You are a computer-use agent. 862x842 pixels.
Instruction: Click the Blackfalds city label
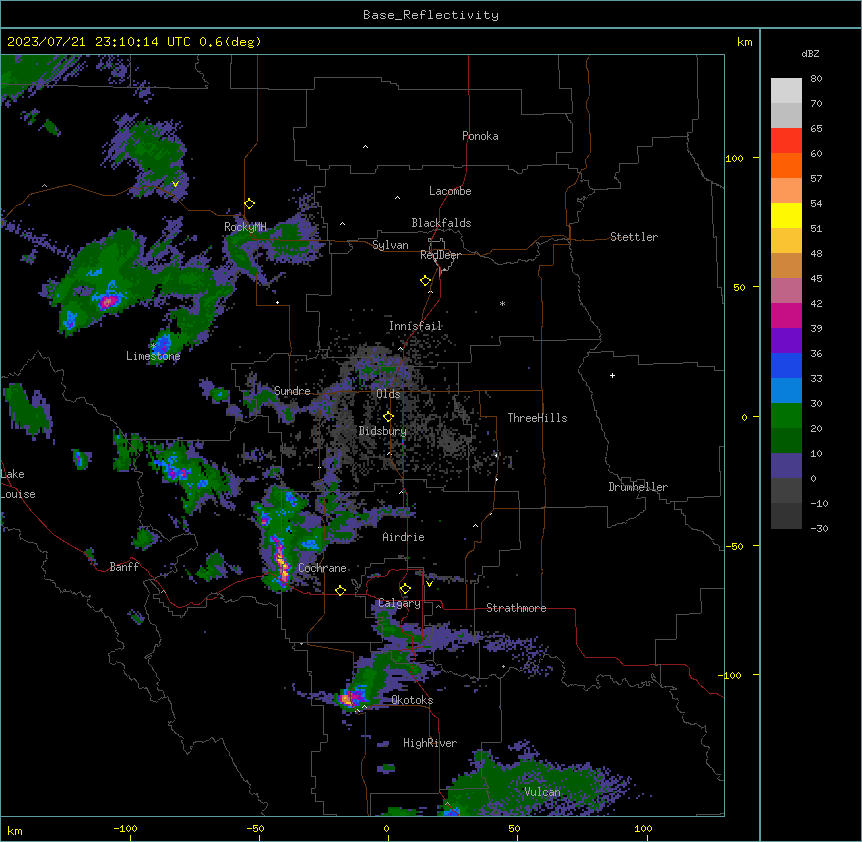pyautogui.click(x=441, y=223)
